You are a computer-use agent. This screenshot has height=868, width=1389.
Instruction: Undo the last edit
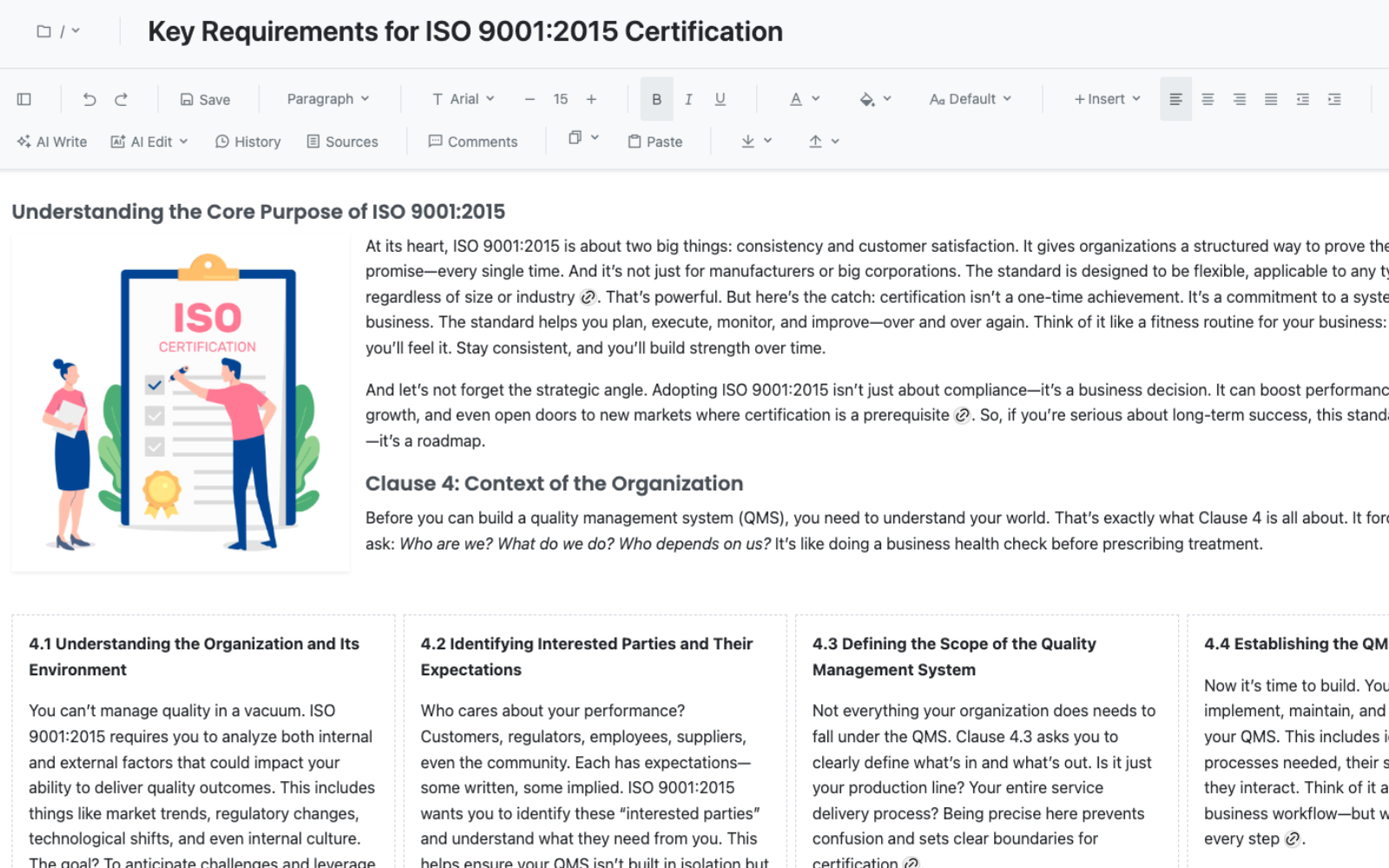[x=89, y=99]
